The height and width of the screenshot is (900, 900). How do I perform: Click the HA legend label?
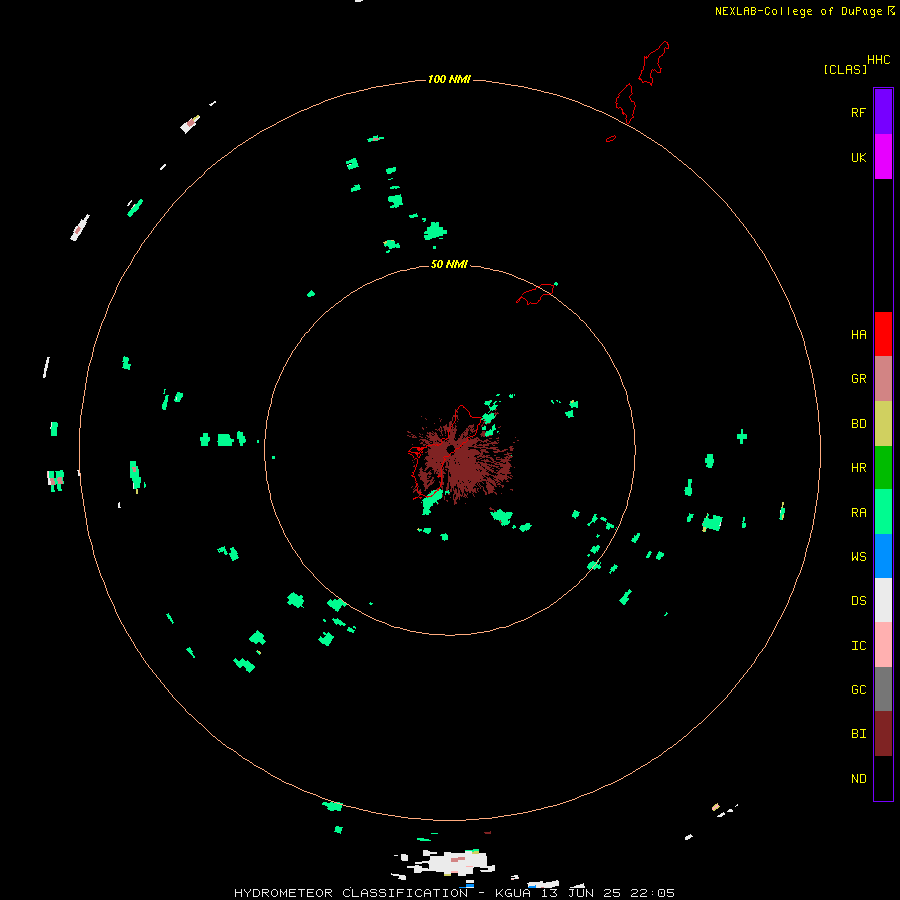(x=858, y=335)
